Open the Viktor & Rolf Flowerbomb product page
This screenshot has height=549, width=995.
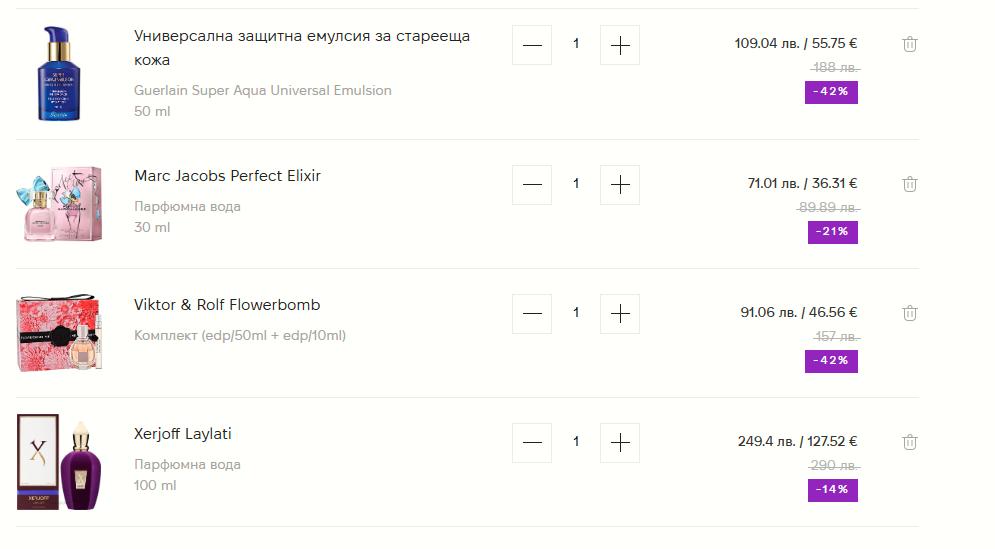tap(227, 305)
